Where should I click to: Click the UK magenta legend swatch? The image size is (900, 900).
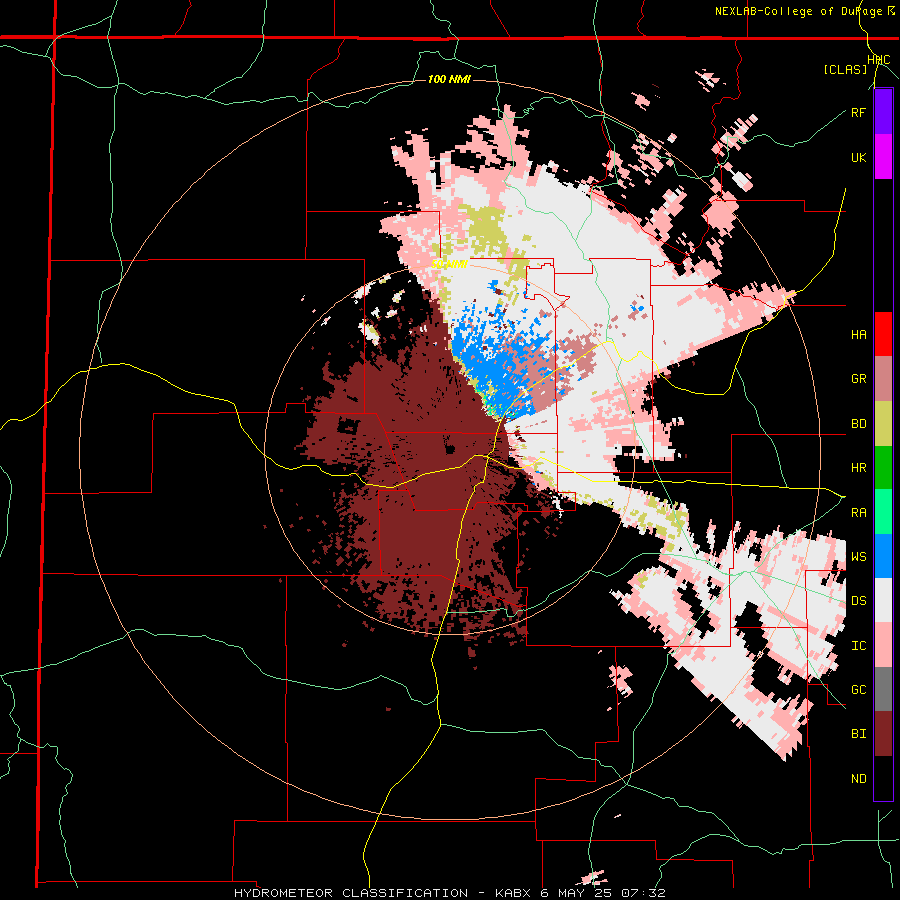[x=883, y=157]
